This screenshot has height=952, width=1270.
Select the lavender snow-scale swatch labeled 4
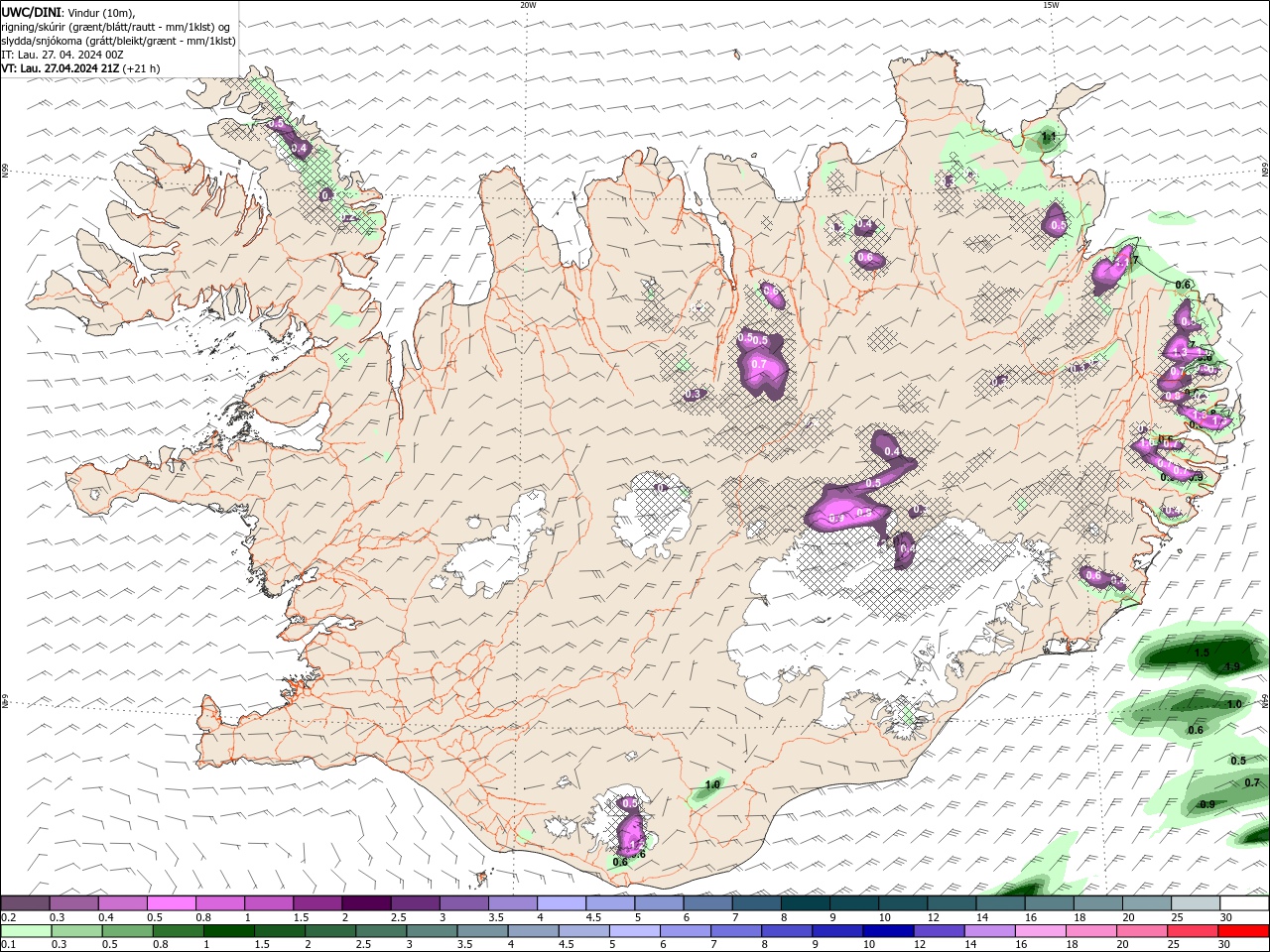coord(562,903)
